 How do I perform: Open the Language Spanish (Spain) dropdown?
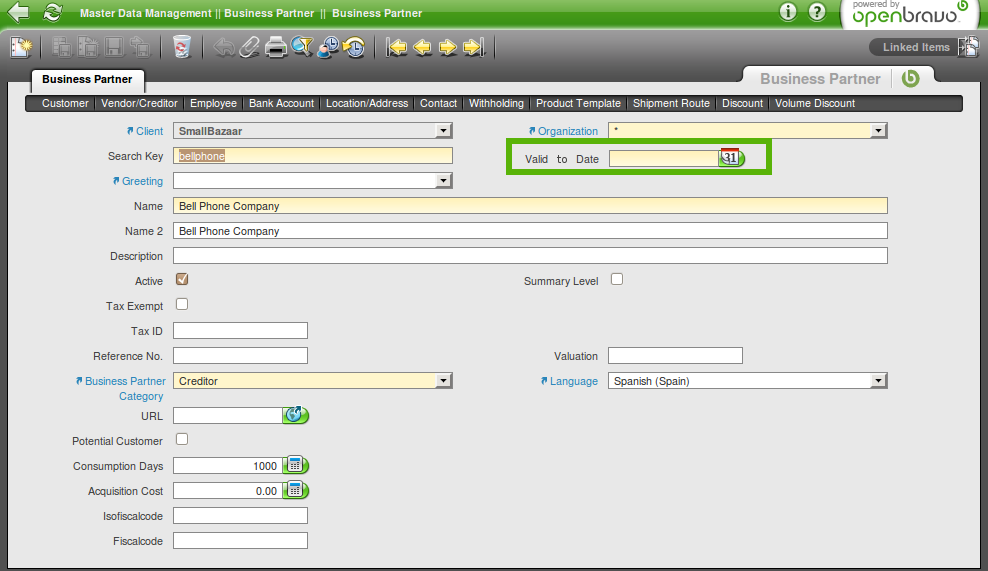pos(879,381)
